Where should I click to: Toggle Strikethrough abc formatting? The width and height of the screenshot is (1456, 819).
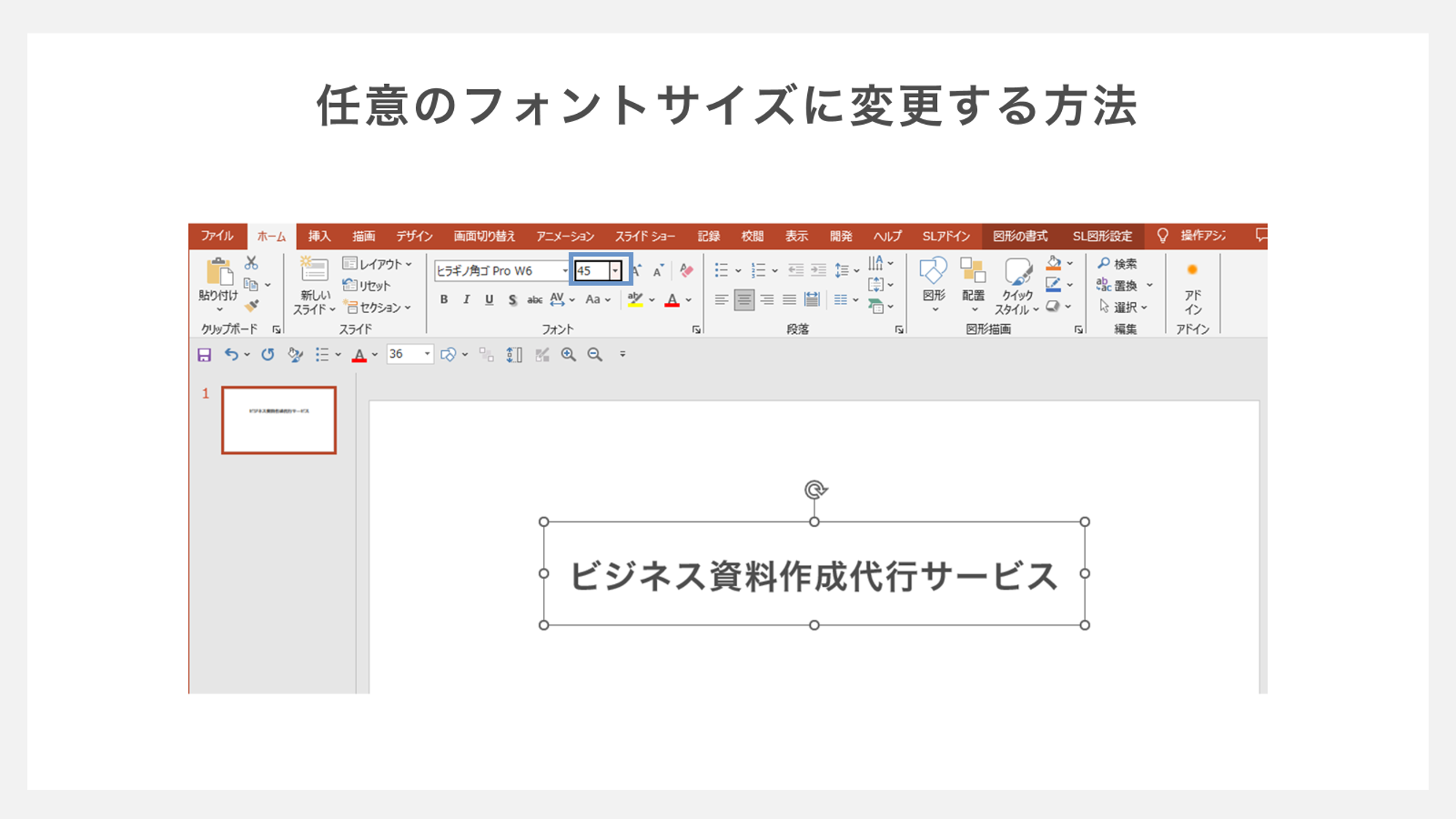pos(534,299)
